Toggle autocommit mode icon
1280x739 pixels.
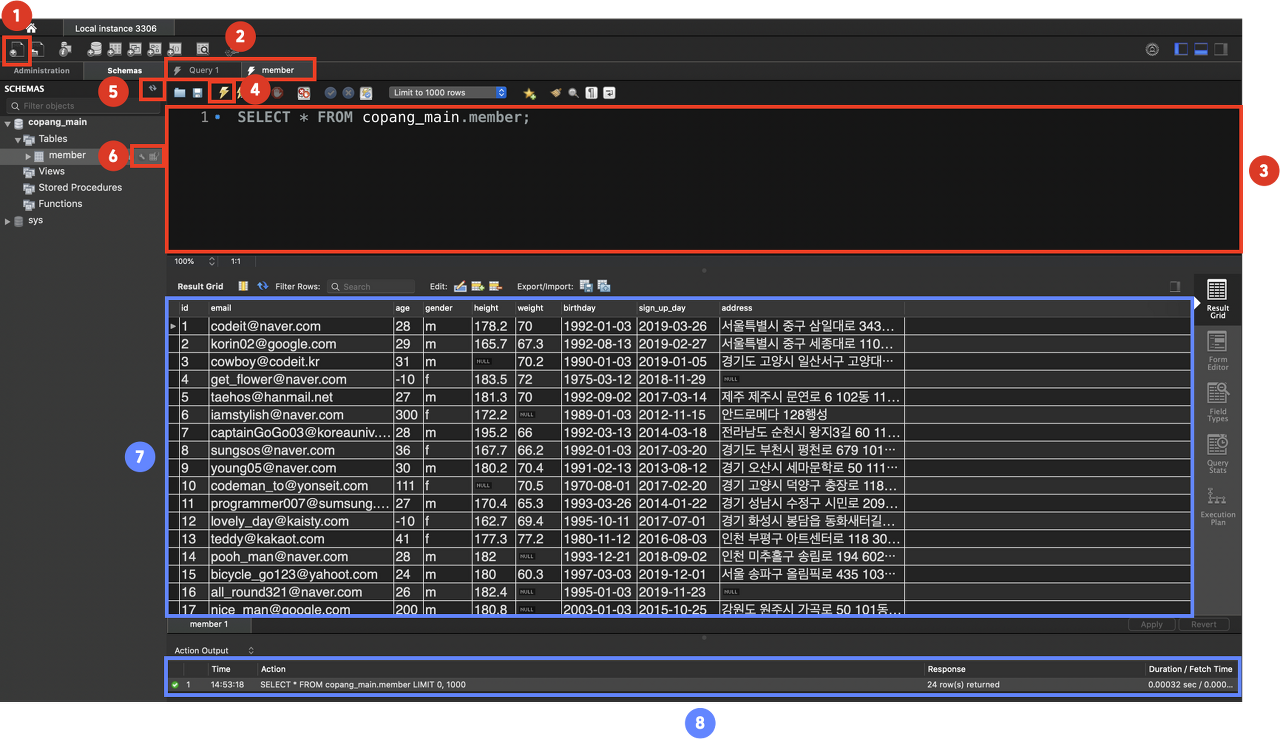pos(366,93)
